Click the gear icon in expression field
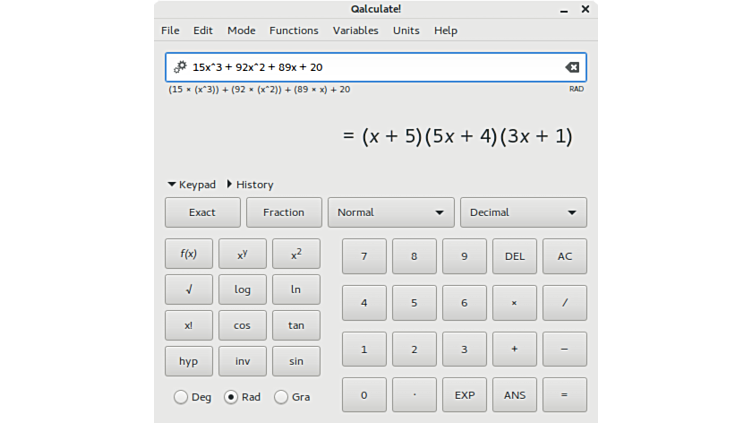The width and height of the screenshot is (752, 423). tap(180, 67)
